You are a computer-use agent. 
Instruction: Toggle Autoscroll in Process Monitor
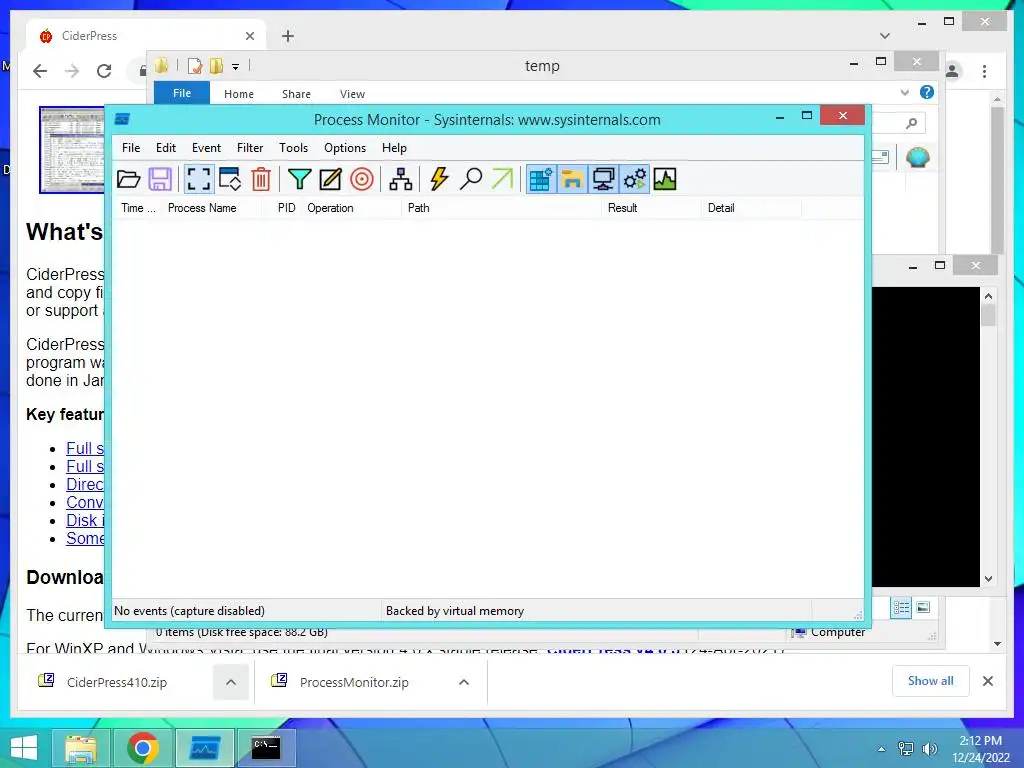tap(230, 179)
